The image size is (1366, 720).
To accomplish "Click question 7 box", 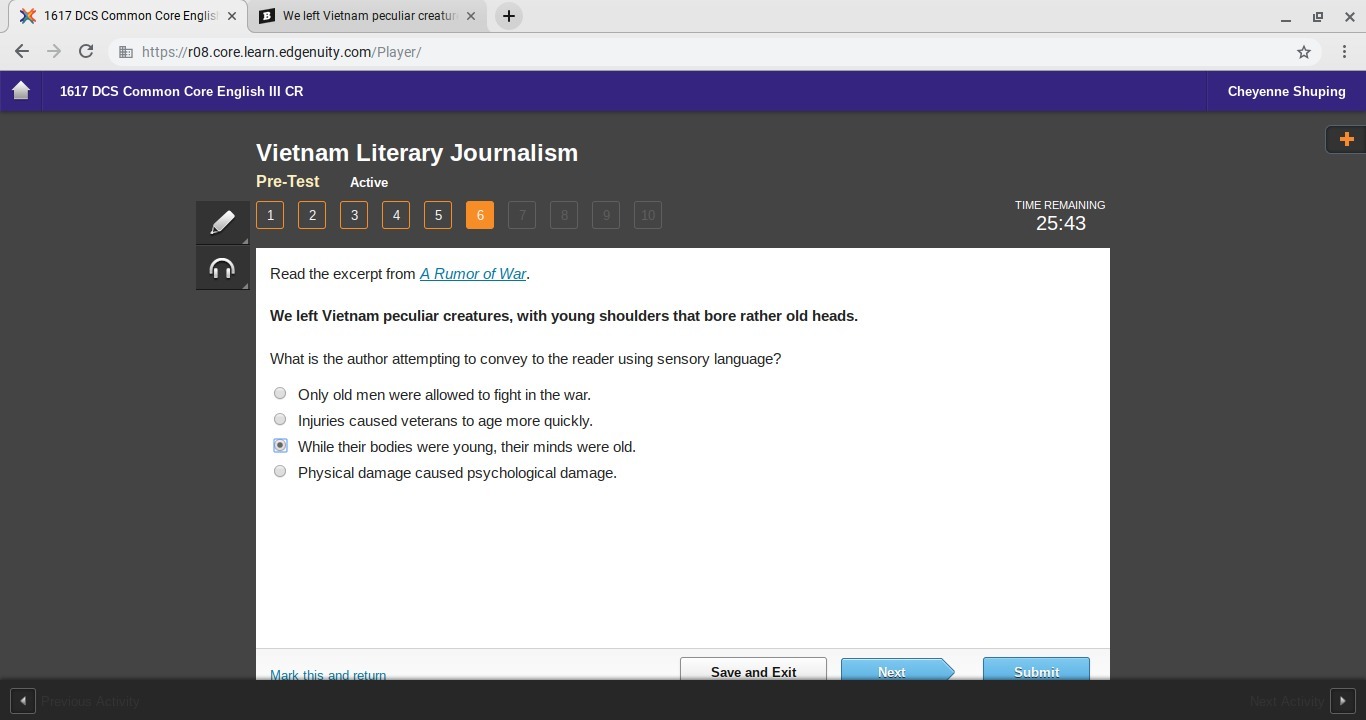I will tap(522, 215).
